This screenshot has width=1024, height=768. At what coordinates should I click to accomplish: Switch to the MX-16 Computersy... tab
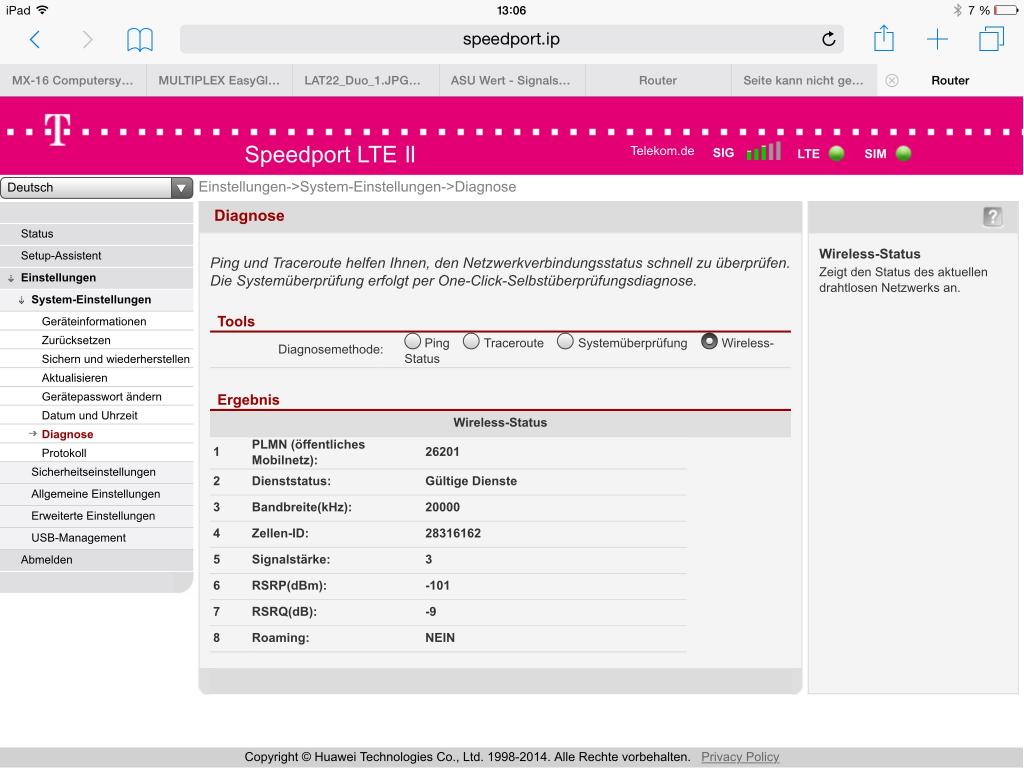[73, 80]
